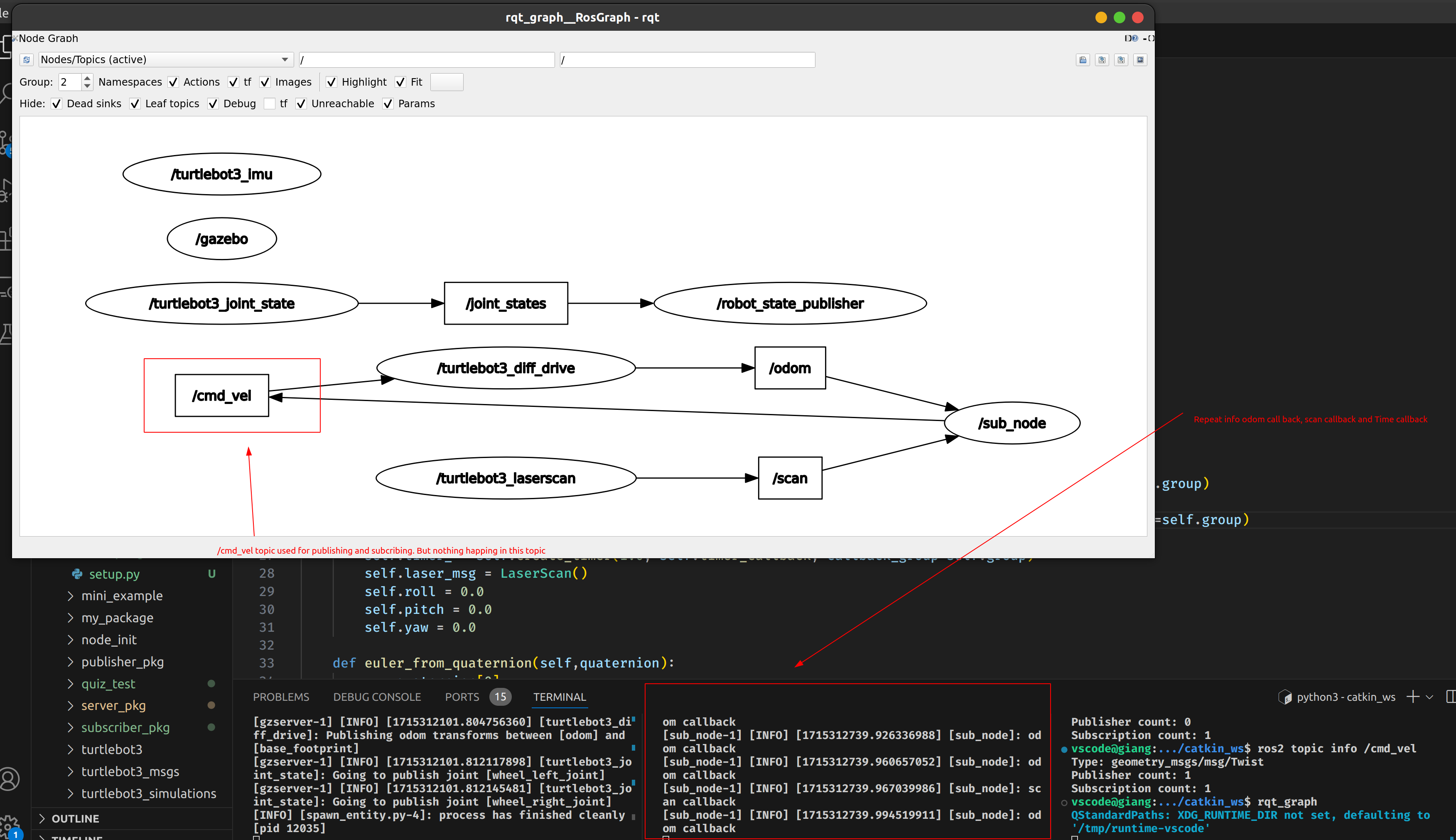Expand the publisher_pkg folder
Image resolution: width=1456 pixels, height=840 pixels.
[70, 662]
